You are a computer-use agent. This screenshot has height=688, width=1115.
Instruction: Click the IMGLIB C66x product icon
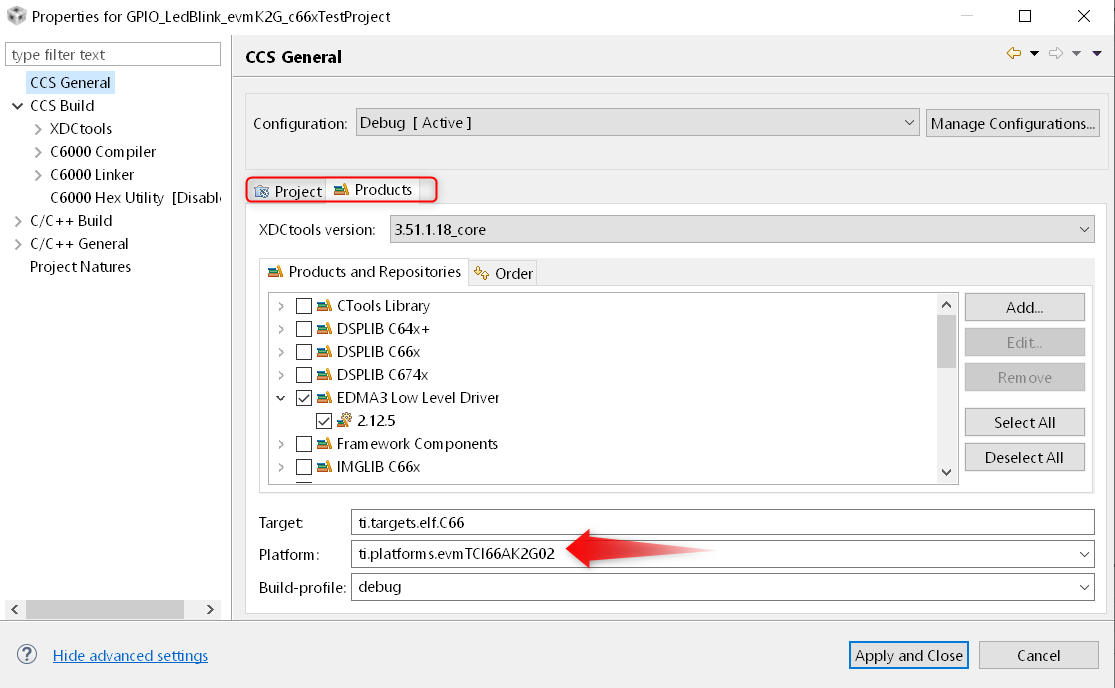(x=324, y=467)
